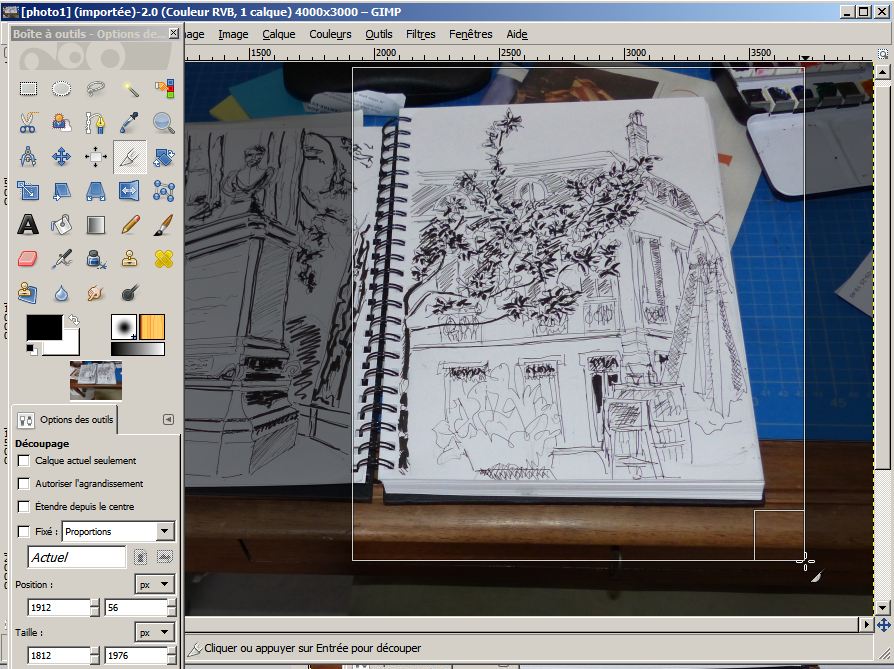This screenshot has height=669, width=894.
Task: Select the Flip tool
Action: pyautogui.click(x=130, y=191)
